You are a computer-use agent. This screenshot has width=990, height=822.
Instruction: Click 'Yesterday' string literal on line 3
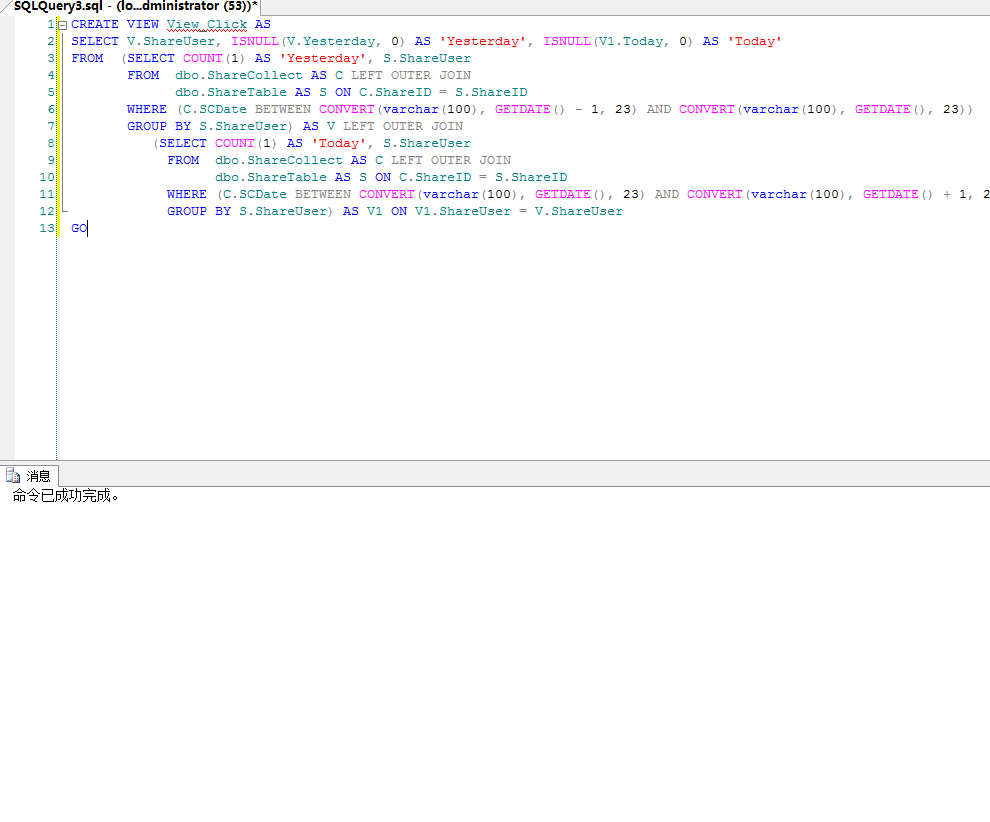tap(323, 59)
